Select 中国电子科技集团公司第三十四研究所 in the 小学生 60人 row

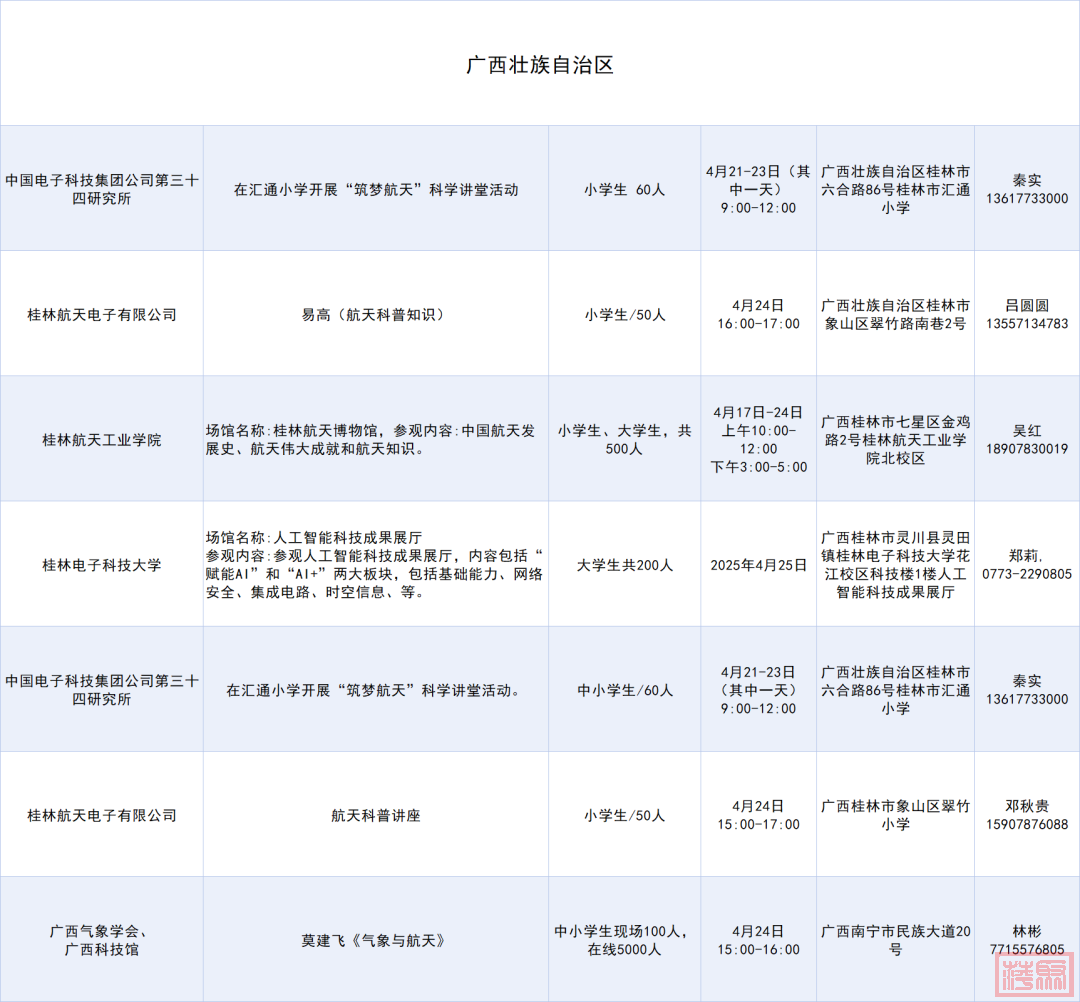point(102,189)
